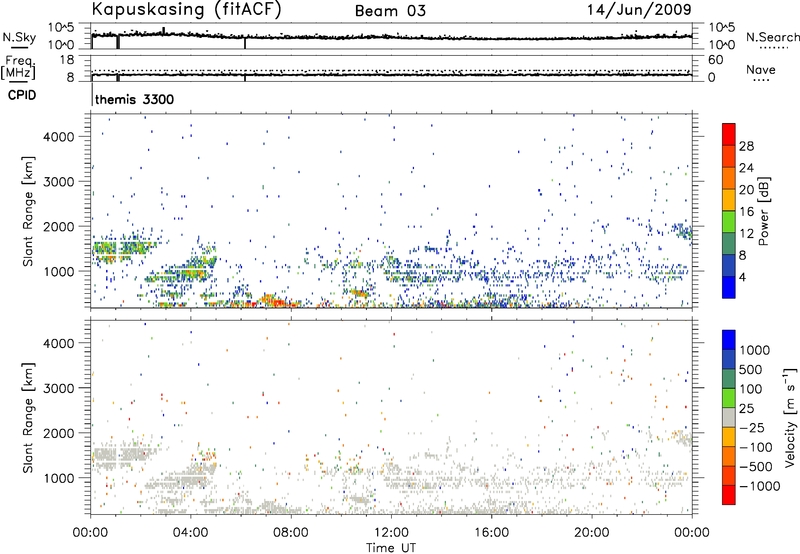The height and width of the screenshot is (554, 800).
Task: Select the "N.Search" legend label
Action: click(772, 37)
